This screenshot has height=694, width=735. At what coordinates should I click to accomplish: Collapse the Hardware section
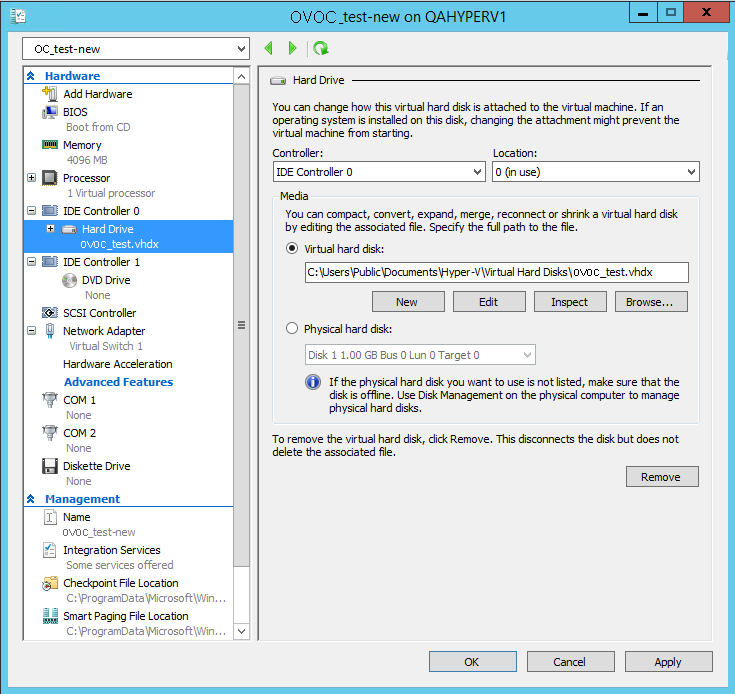tap(31, 76)
